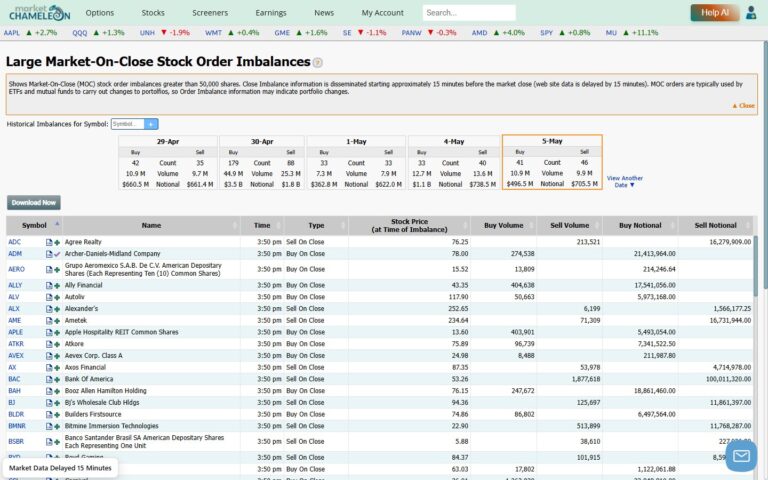Open the document icon for ALX

49,309
